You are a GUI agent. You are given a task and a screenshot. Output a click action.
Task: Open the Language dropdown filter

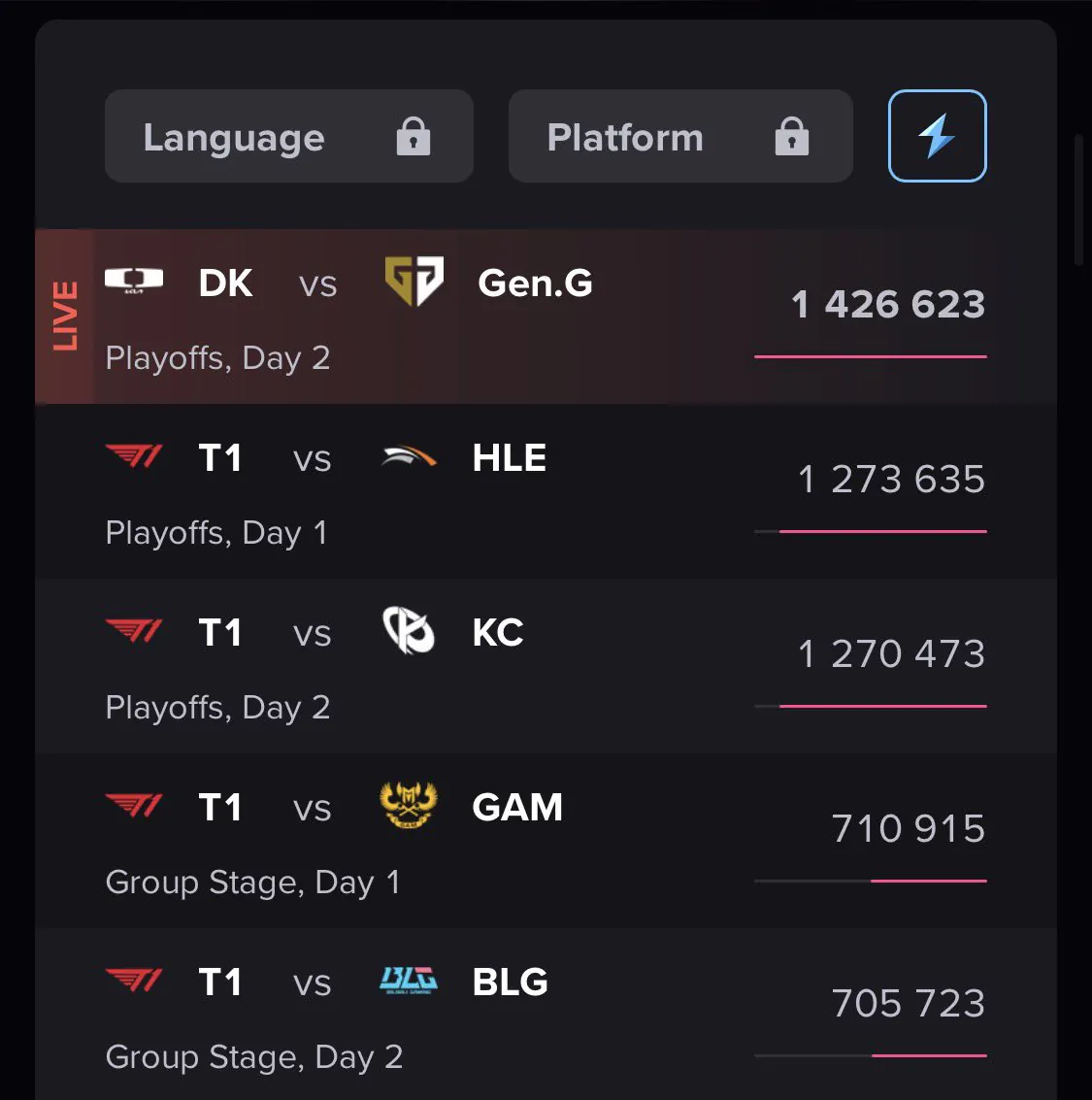pos(289,136)
